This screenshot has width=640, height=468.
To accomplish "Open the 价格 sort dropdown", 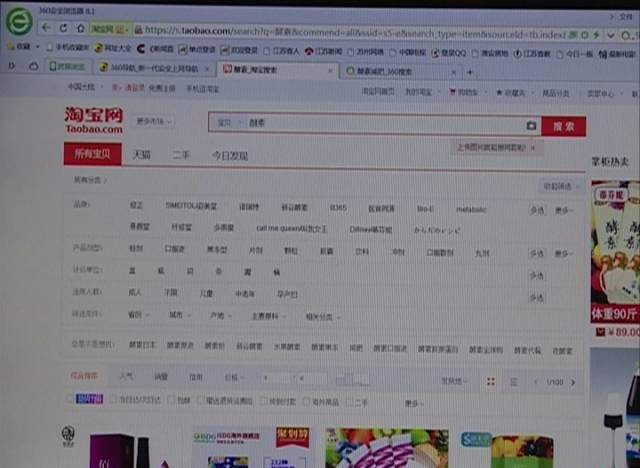I will (234, 377).
